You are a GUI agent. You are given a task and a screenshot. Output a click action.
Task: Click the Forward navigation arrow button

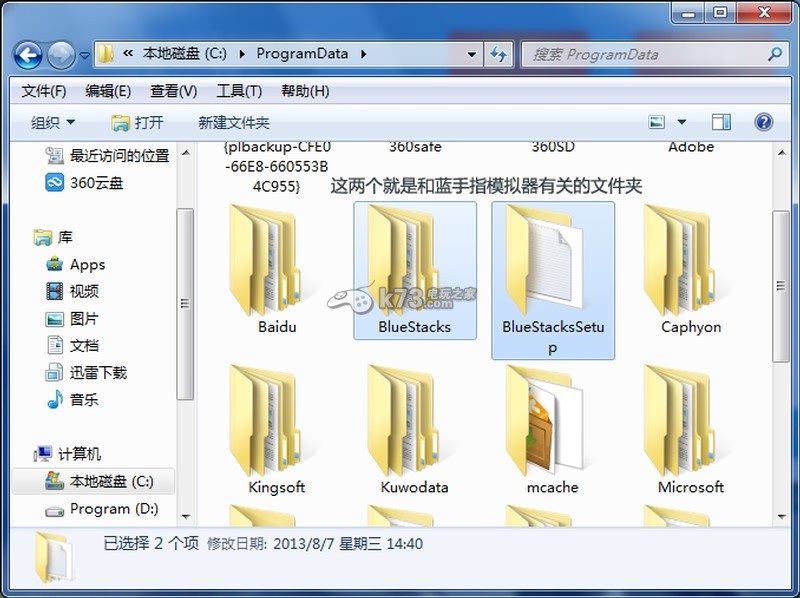pos(60,54)
